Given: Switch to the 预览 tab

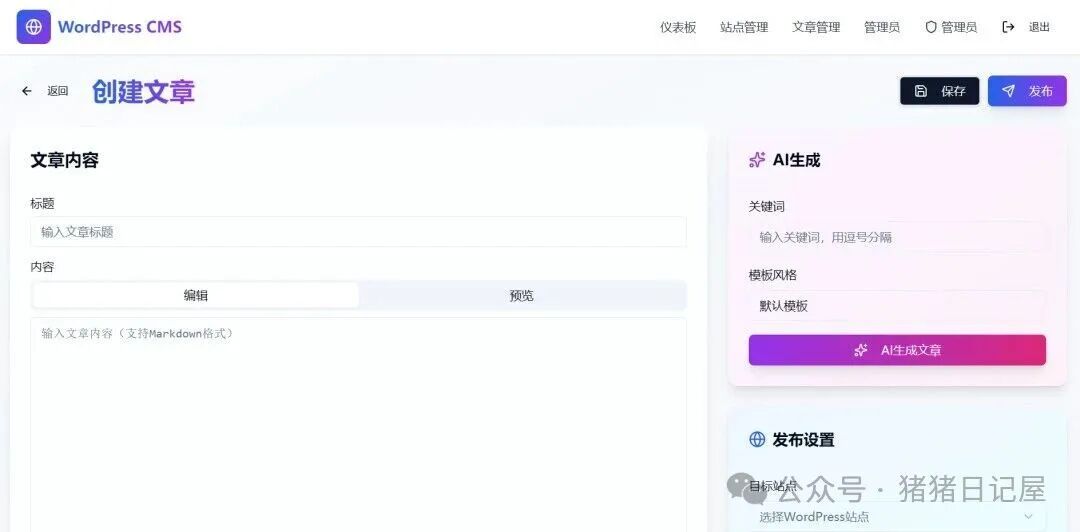Looking at the screenshot, I should 521,296.
